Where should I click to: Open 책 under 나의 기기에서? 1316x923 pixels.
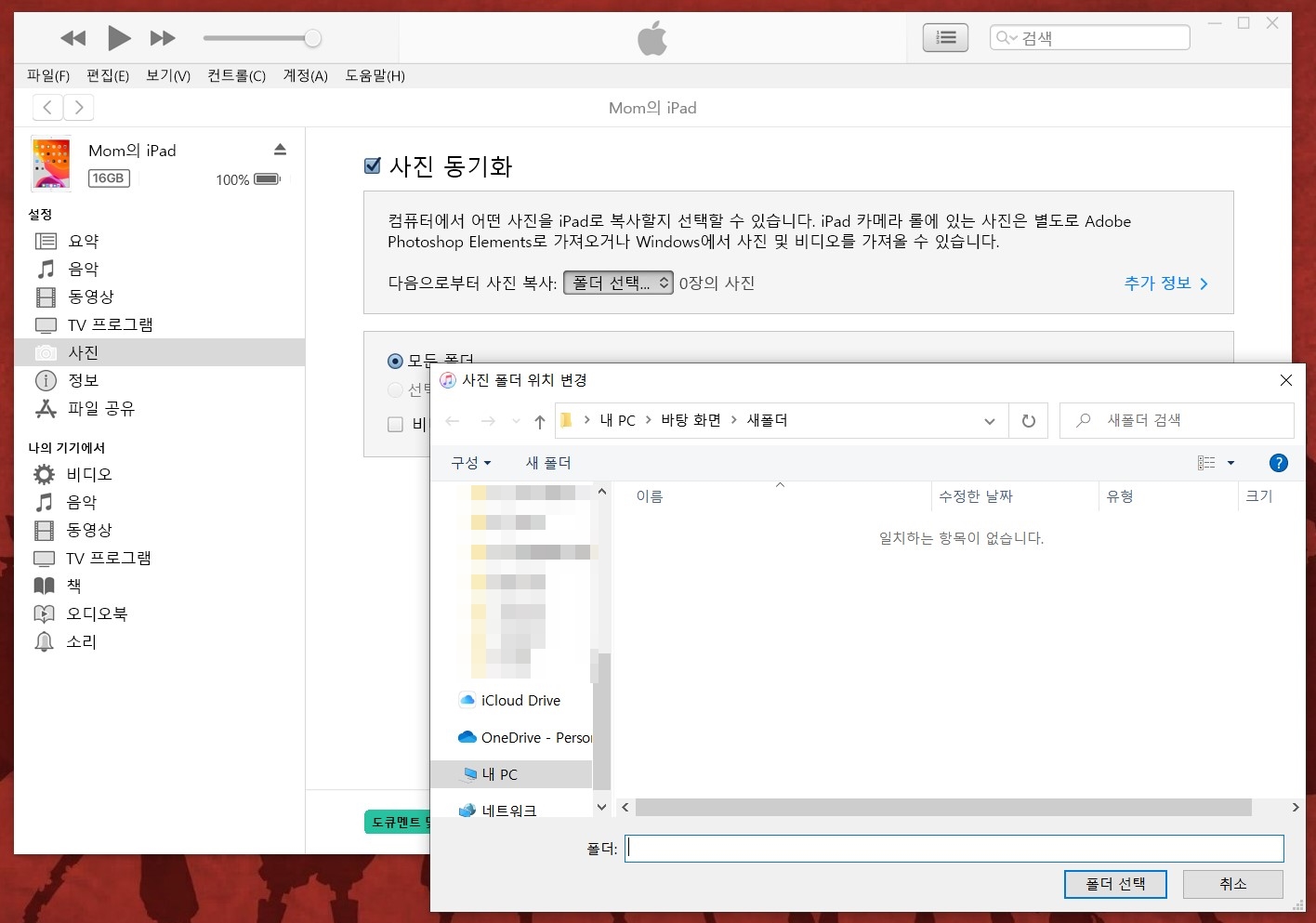click(x=160, y=586)
